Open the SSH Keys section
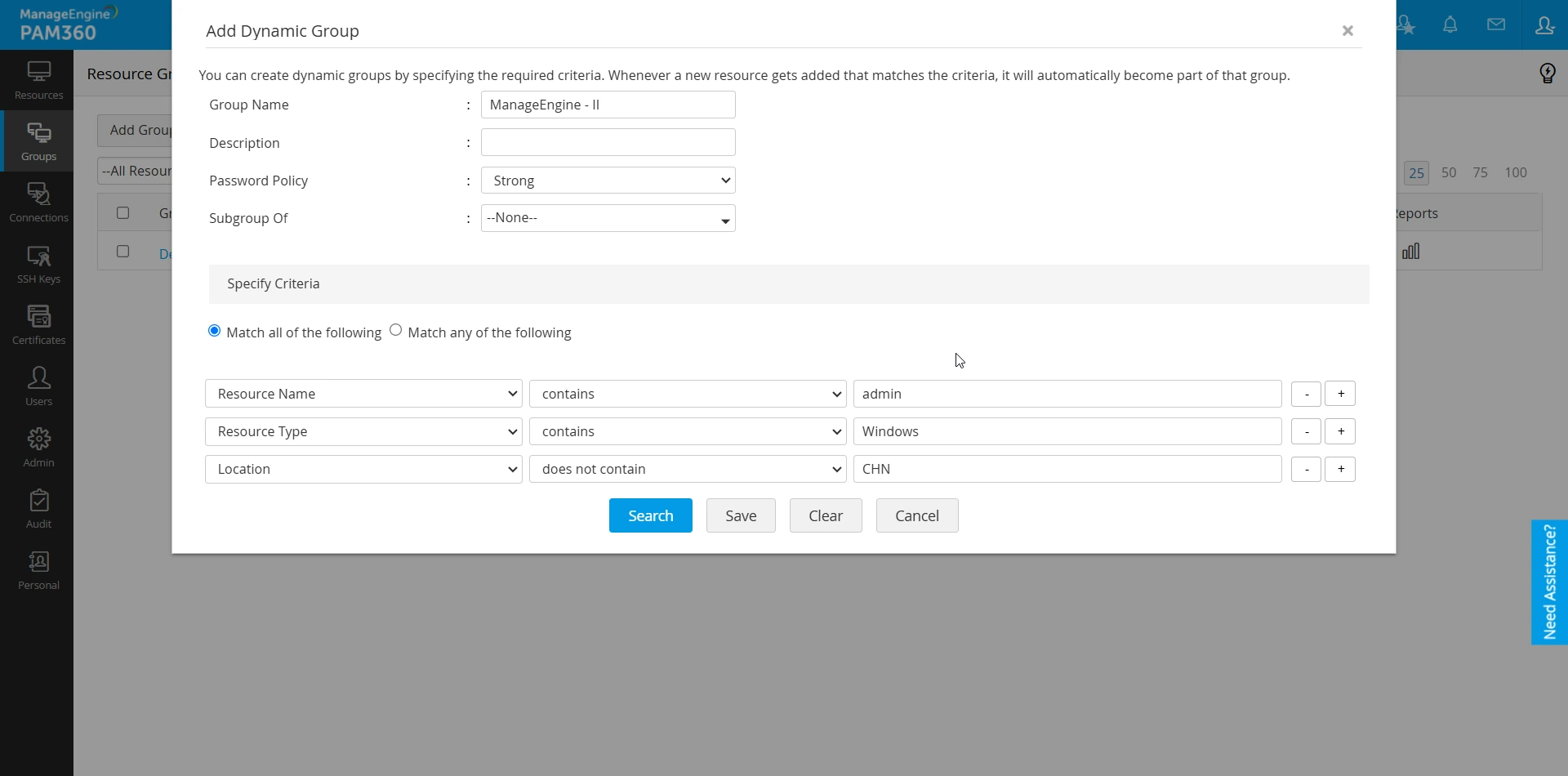The height and width of the screenshot is (776, 1568). point(38,263)
